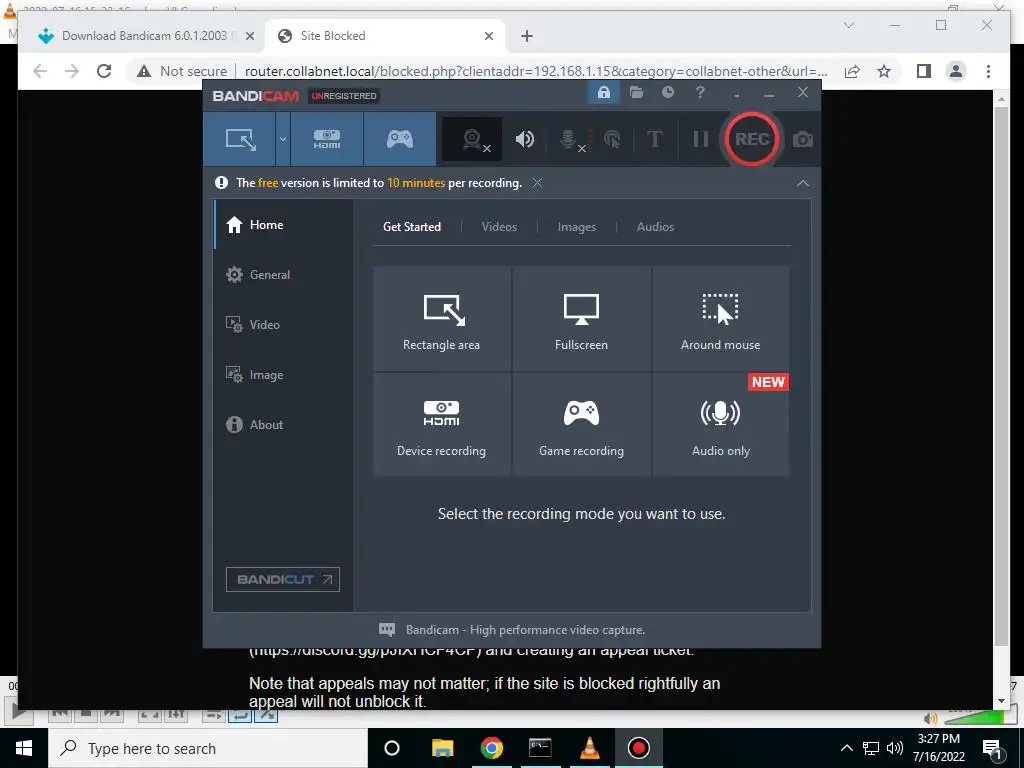Toggle the text overlay T icon
The height and width of the screenshot is (768, 1024).
[654, 139]
